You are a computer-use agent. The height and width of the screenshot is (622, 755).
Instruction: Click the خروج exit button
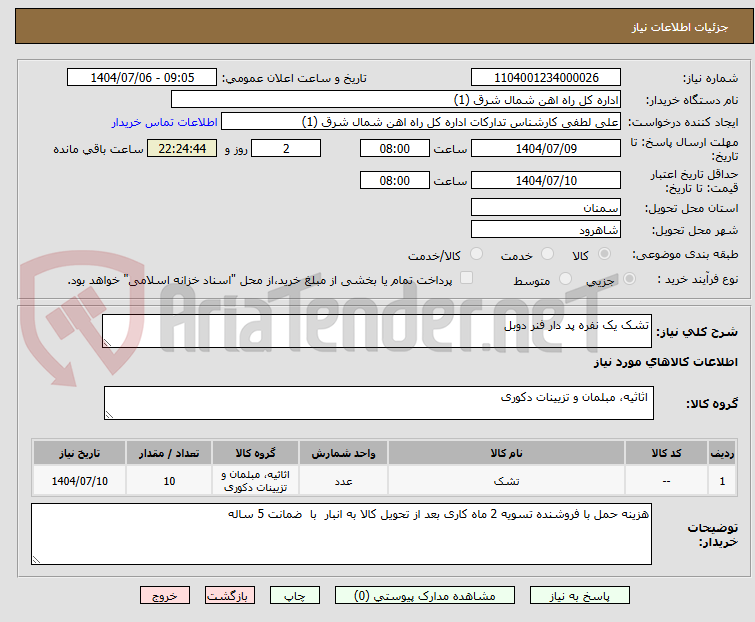coord(165,596)
